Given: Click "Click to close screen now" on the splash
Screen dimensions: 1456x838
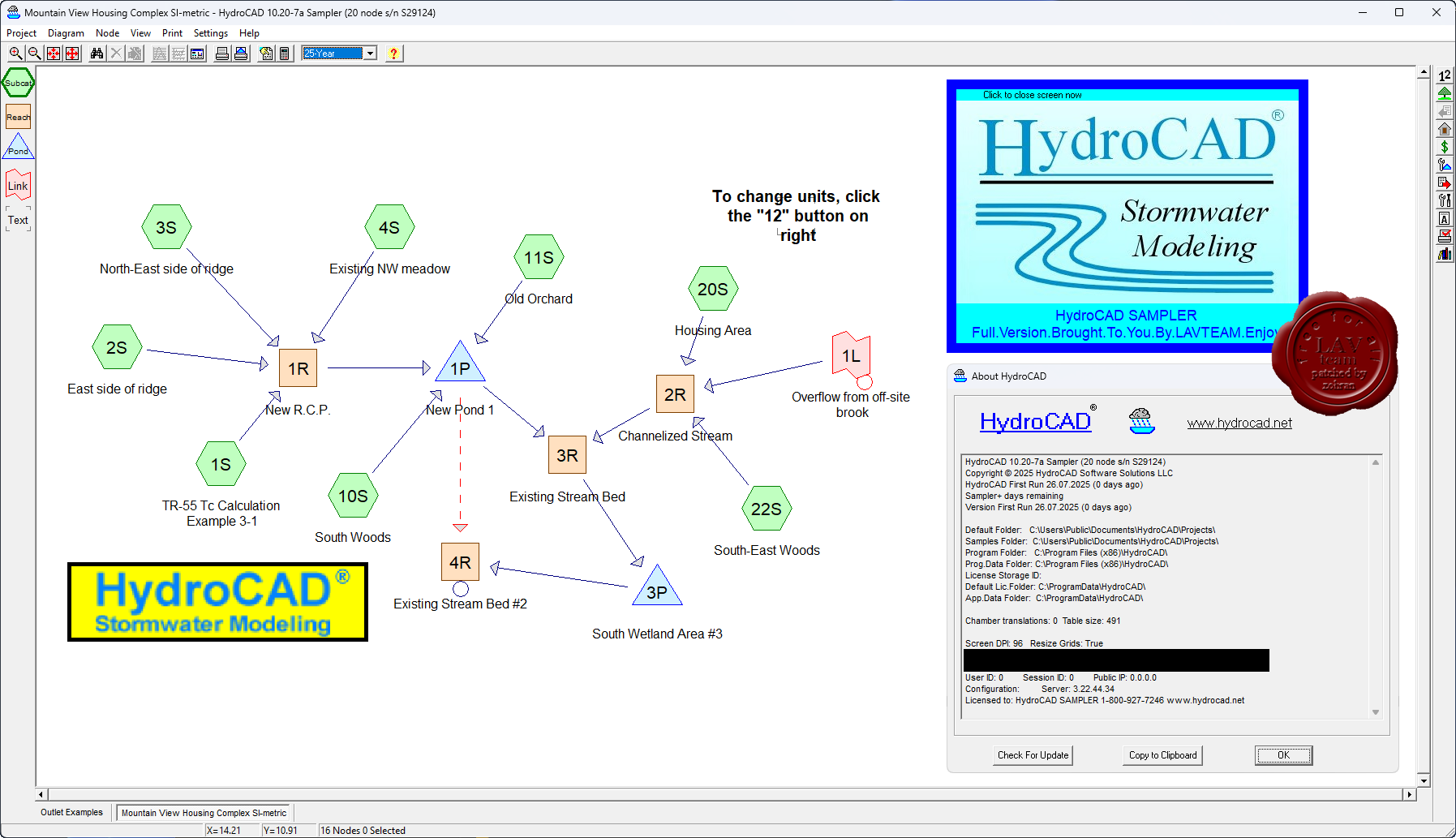Looking at the screenshot, I should pyautogui.click(x=1032, y=95).
